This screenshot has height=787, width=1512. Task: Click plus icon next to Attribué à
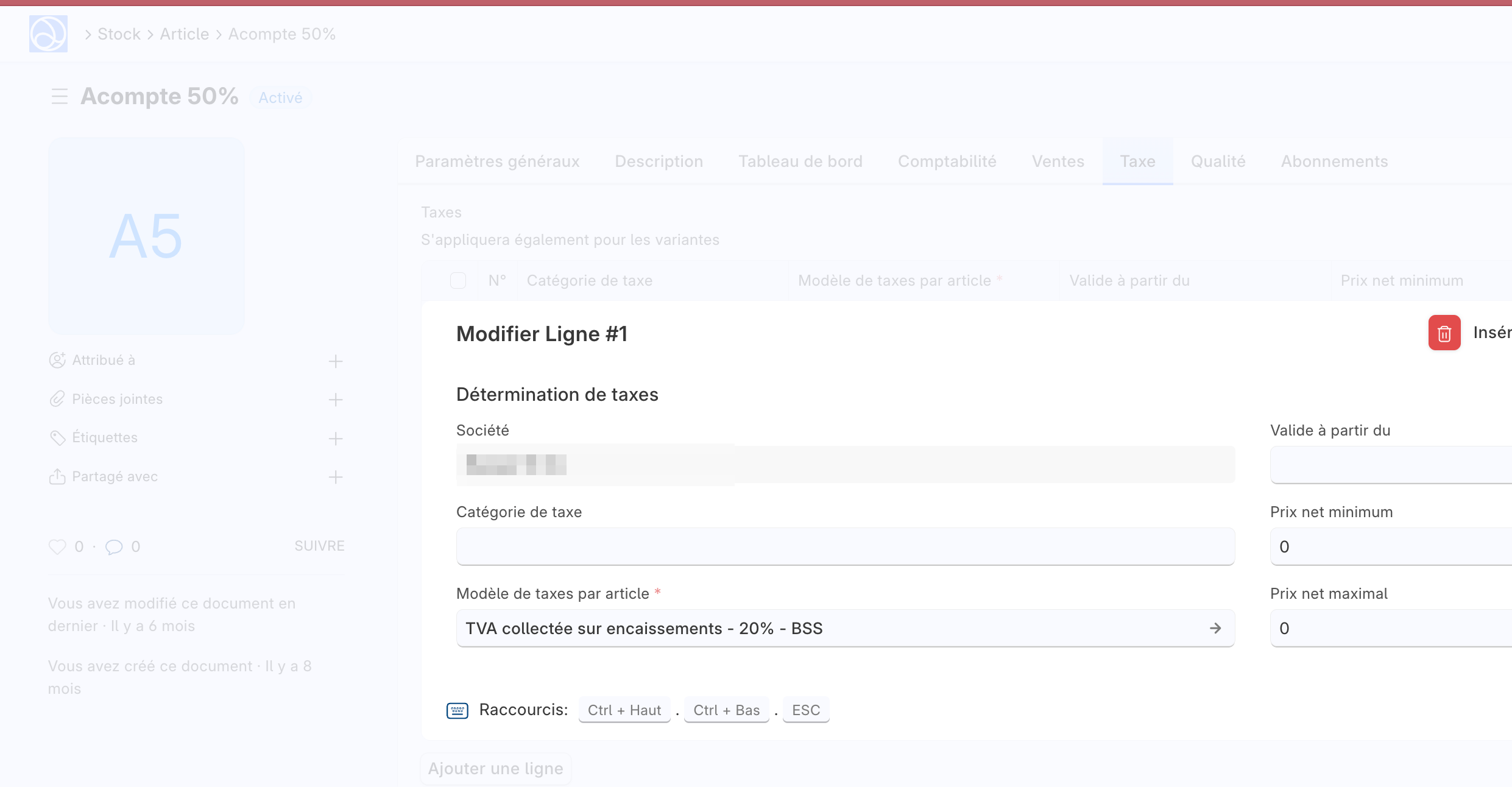[335, 361]
